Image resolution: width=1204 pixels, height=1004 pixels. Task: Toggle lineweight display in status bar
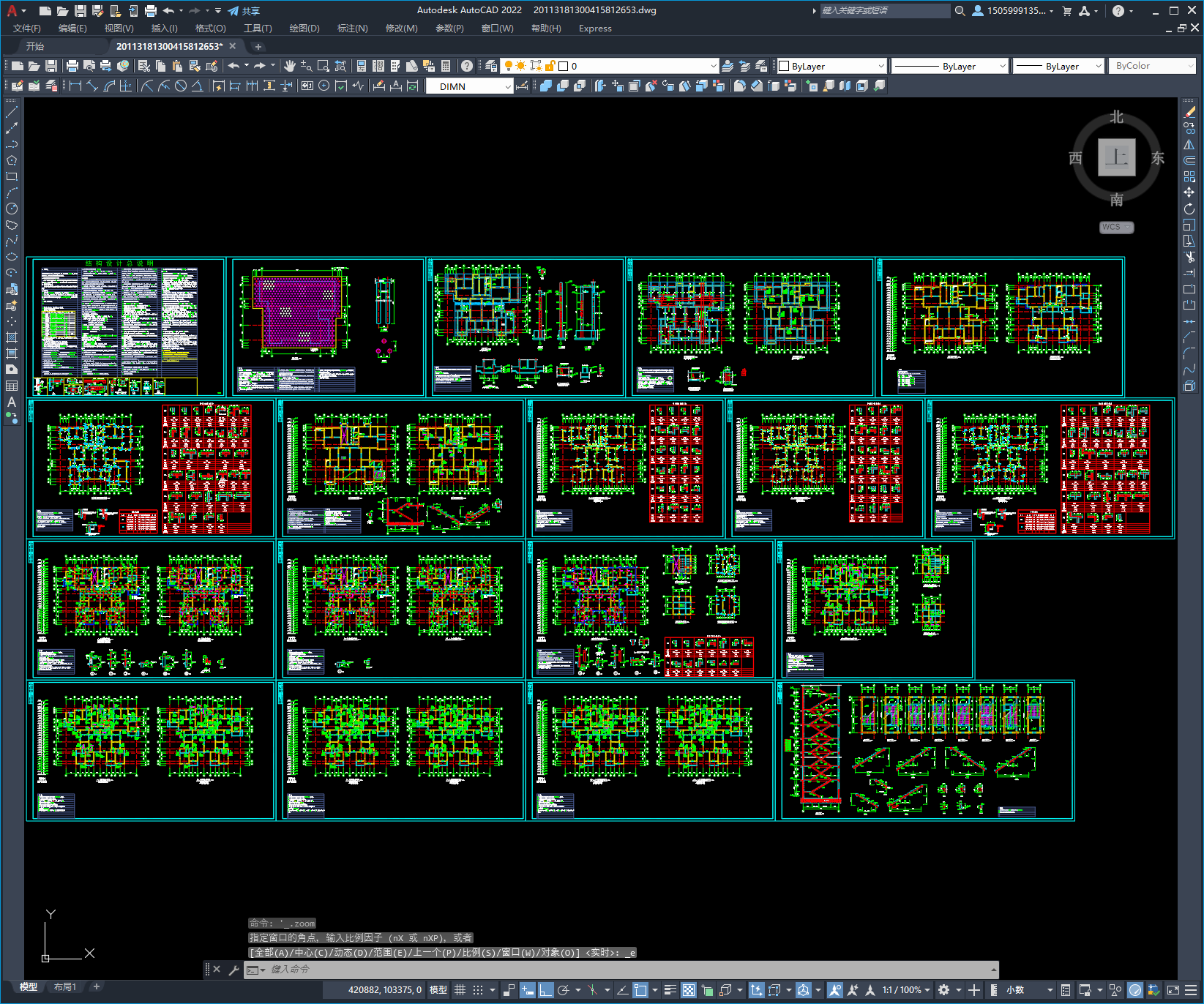pos(670,989)
